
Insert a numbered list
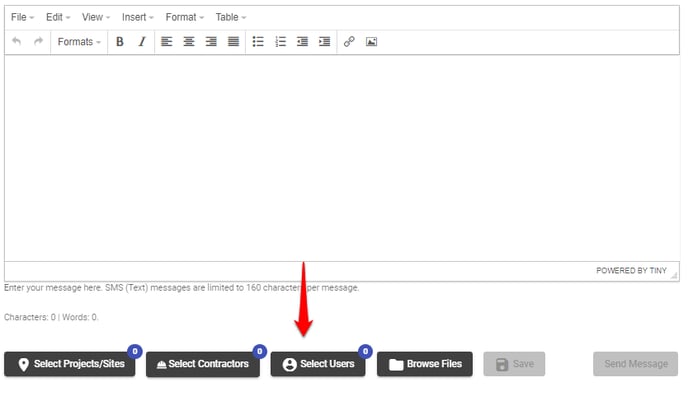pyautogui.click(x=280, y=42)
